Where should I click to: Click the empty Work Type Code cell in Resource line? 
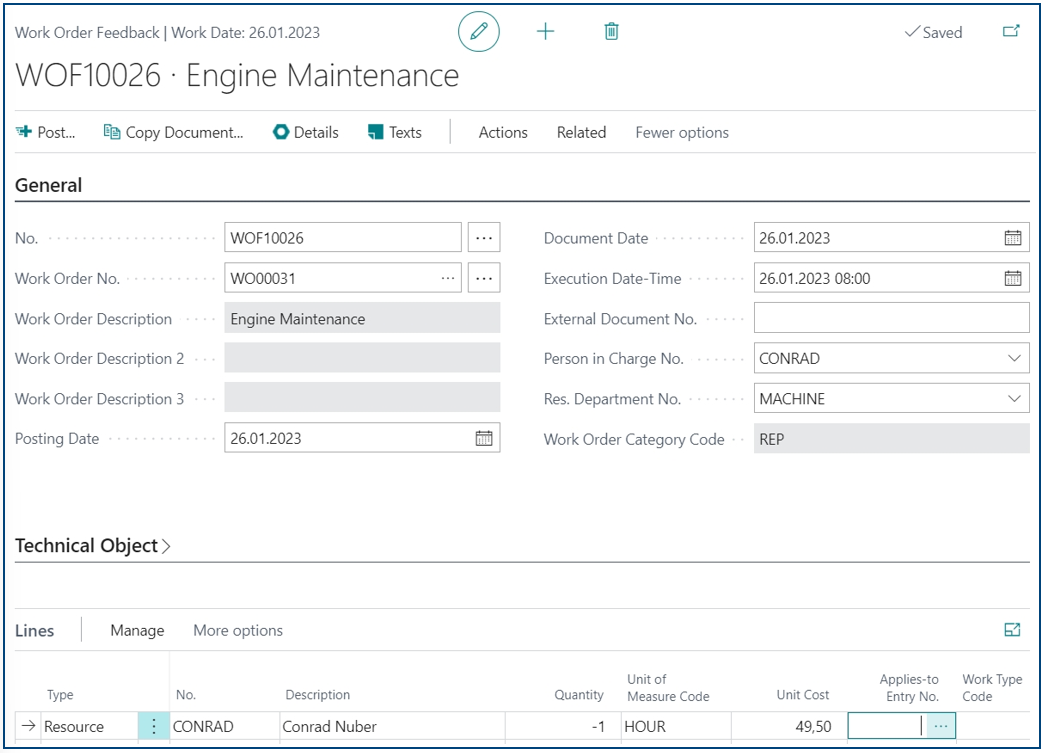coord(993,726)
